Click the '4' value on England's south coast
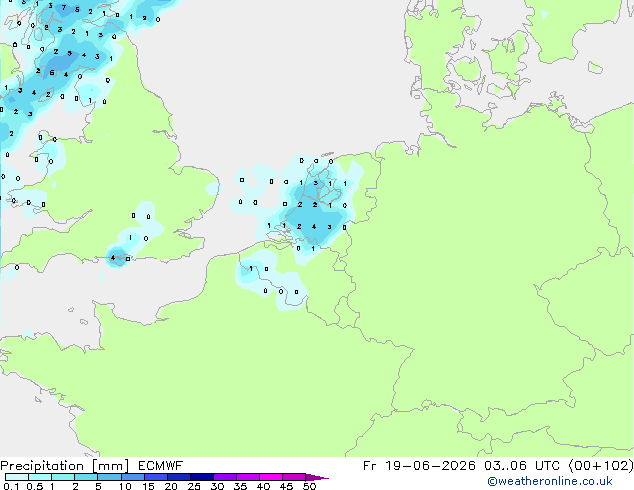The width and height of the screenshot is (634, 490). pyautogui.click(x=113, y=258)
